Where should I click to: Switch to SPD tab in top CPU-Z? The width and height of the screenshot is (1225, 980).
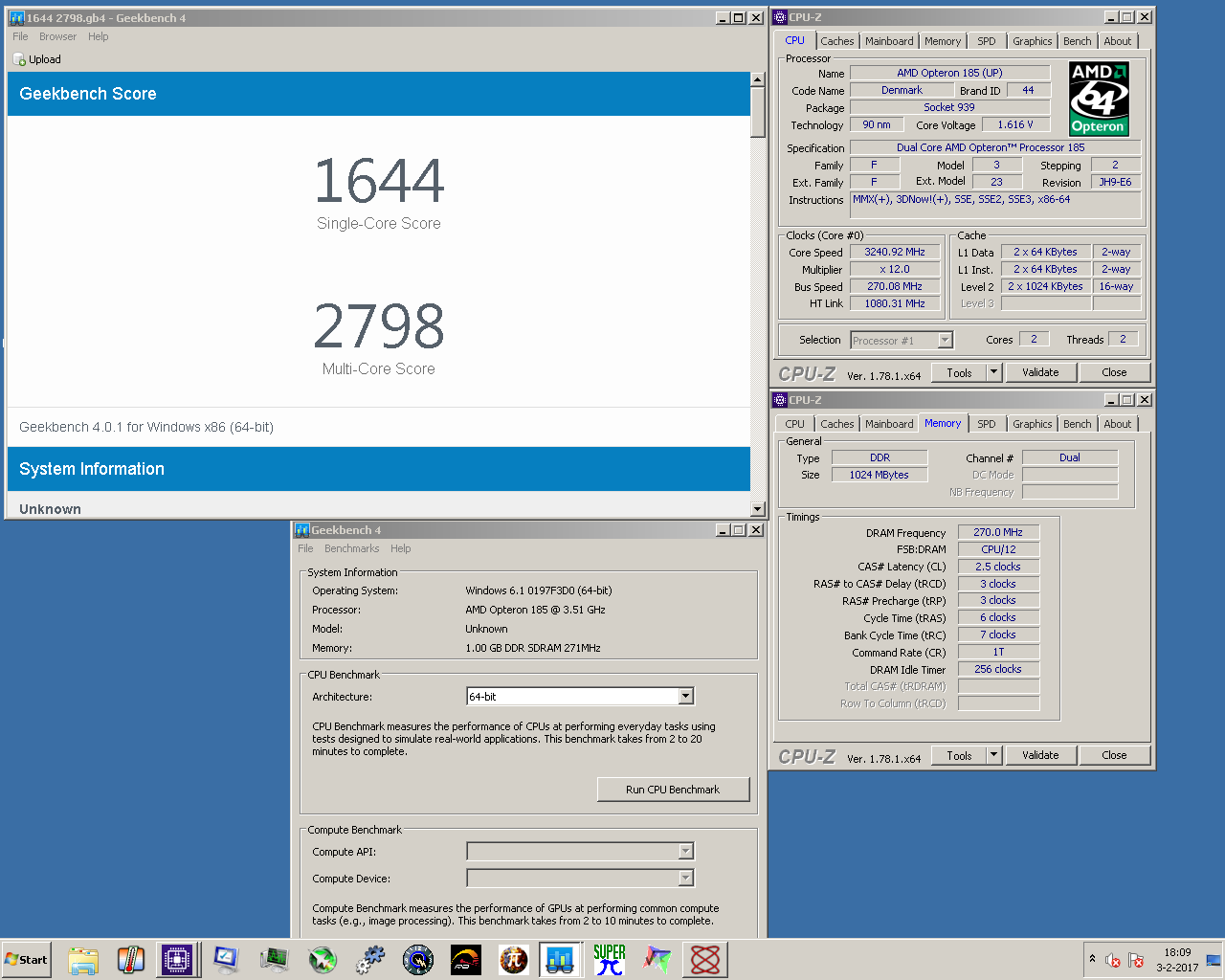click(x=987, y=41)
